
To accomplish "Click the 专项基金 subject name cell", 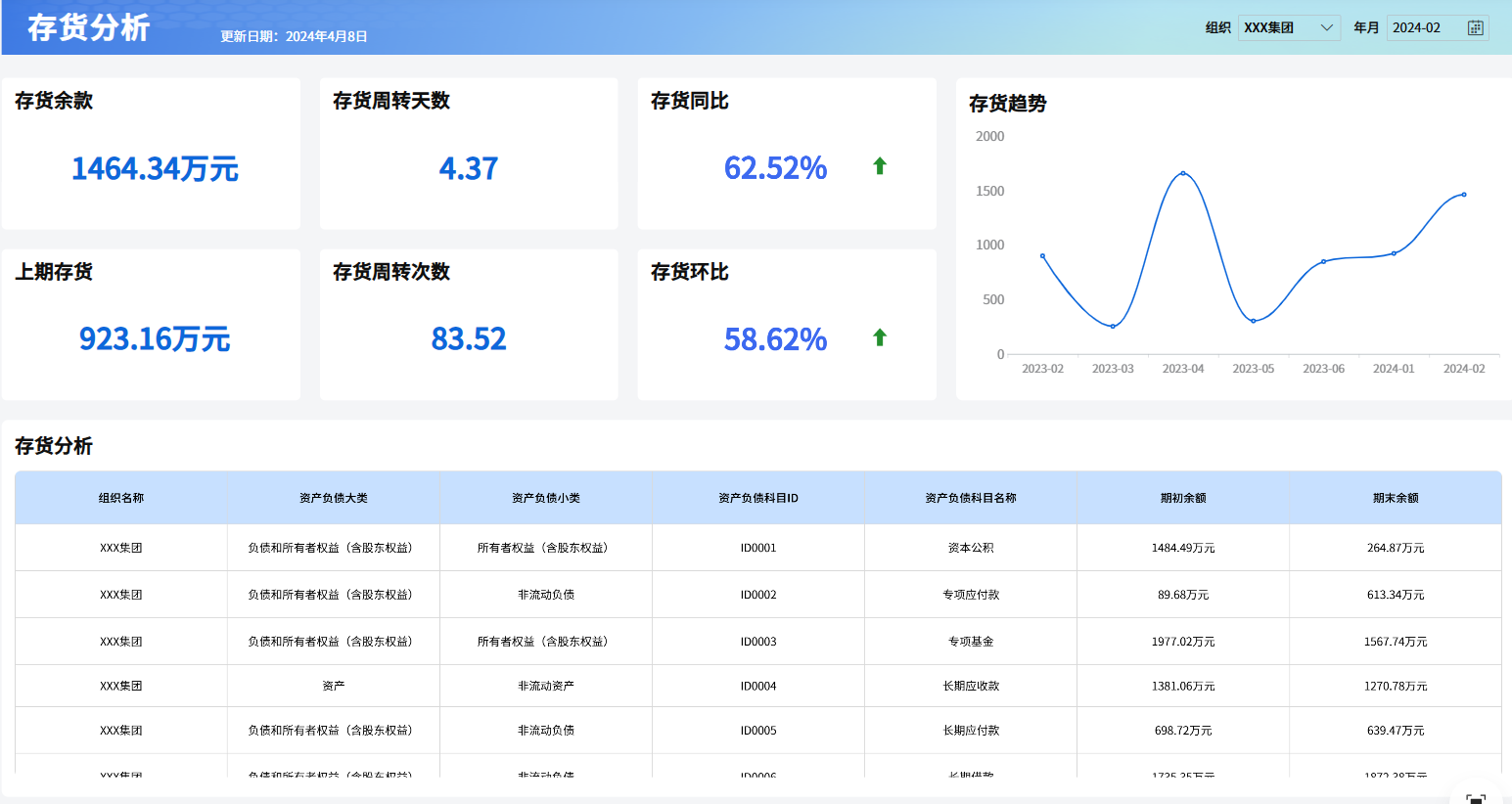I will (971, 642).
